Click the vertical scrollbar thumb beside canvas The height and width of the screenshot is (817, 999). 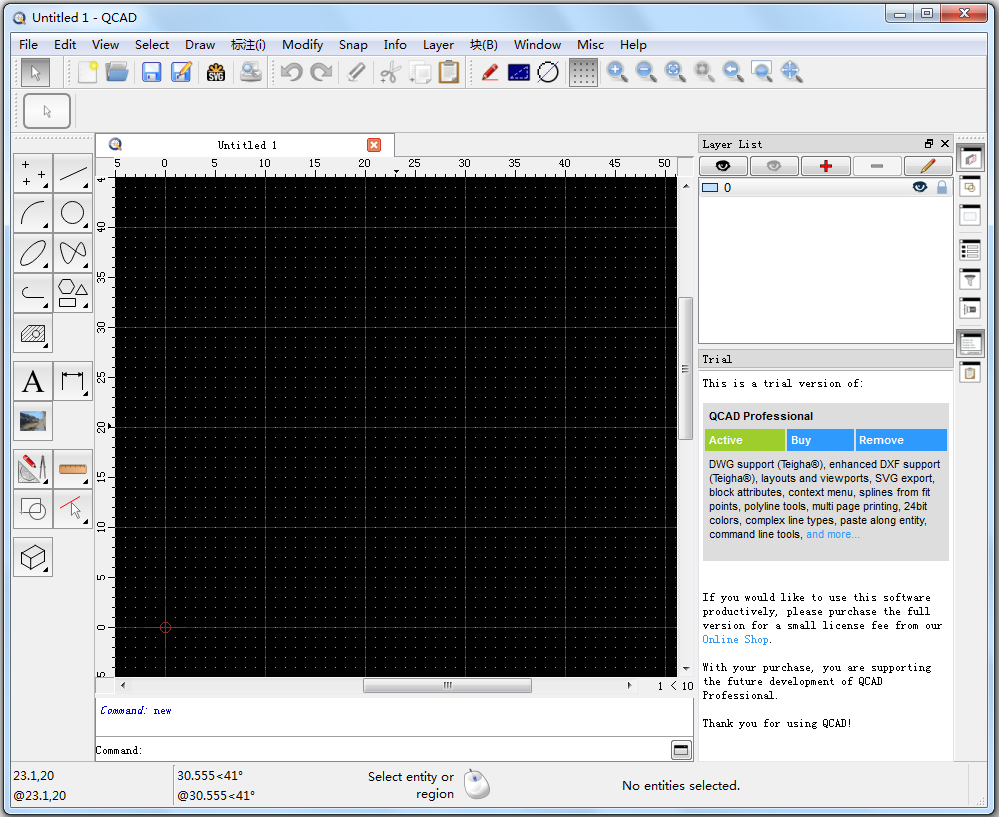(x=686, y=368)
